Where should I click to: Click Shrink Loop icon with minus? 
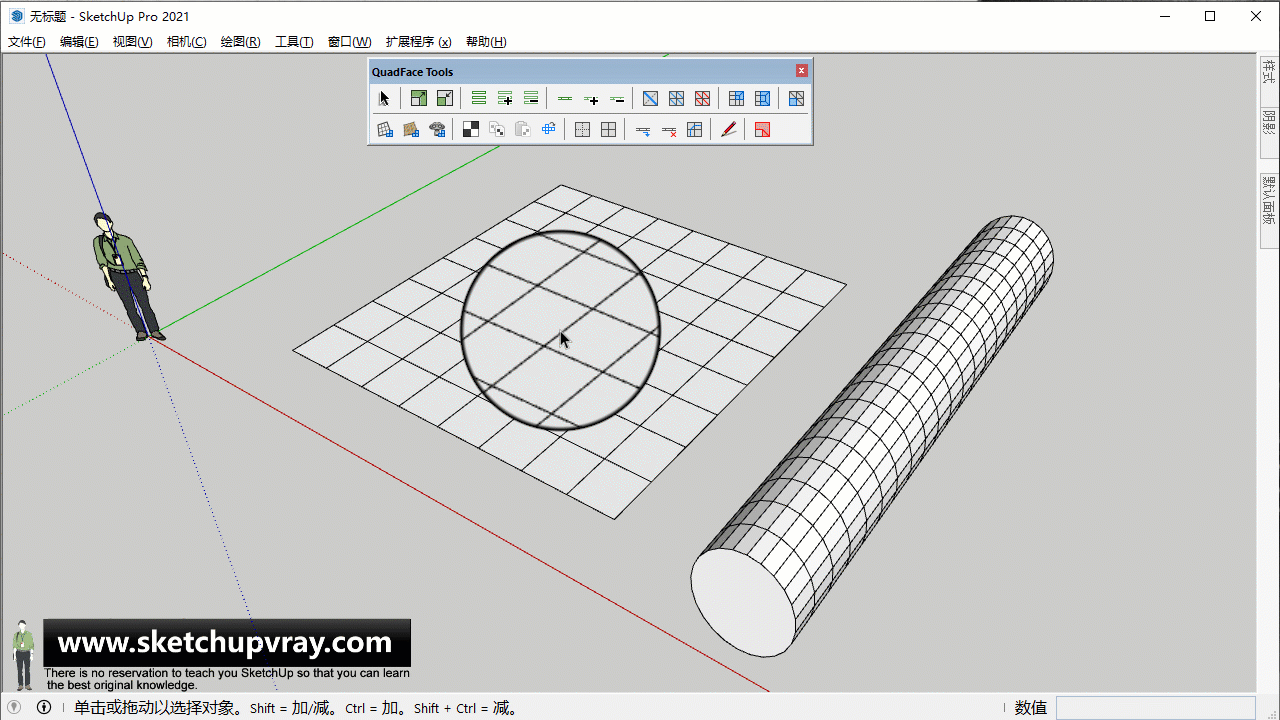coord(617,98)
